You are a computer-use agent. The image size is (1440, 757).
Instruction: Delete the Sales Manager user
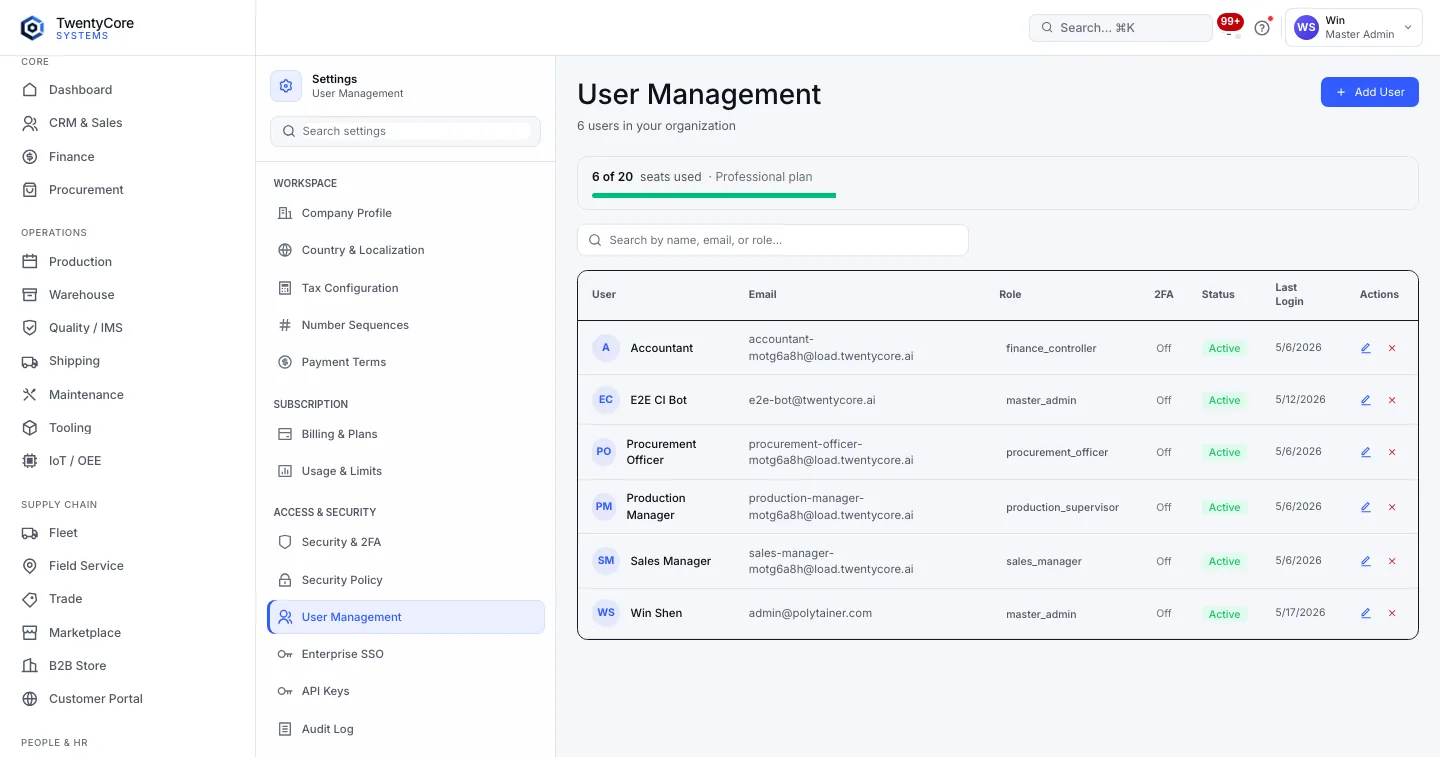click(1392, 561)
